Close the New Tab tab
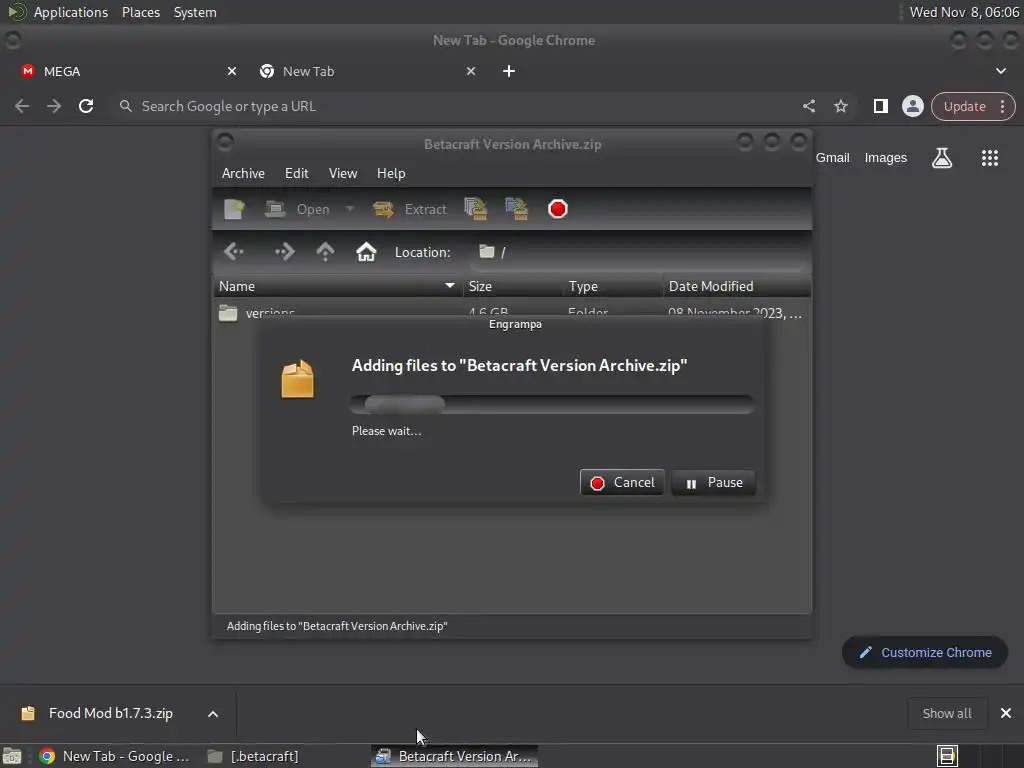This screenshot has width=1024, height=768. tap(471, 71)
